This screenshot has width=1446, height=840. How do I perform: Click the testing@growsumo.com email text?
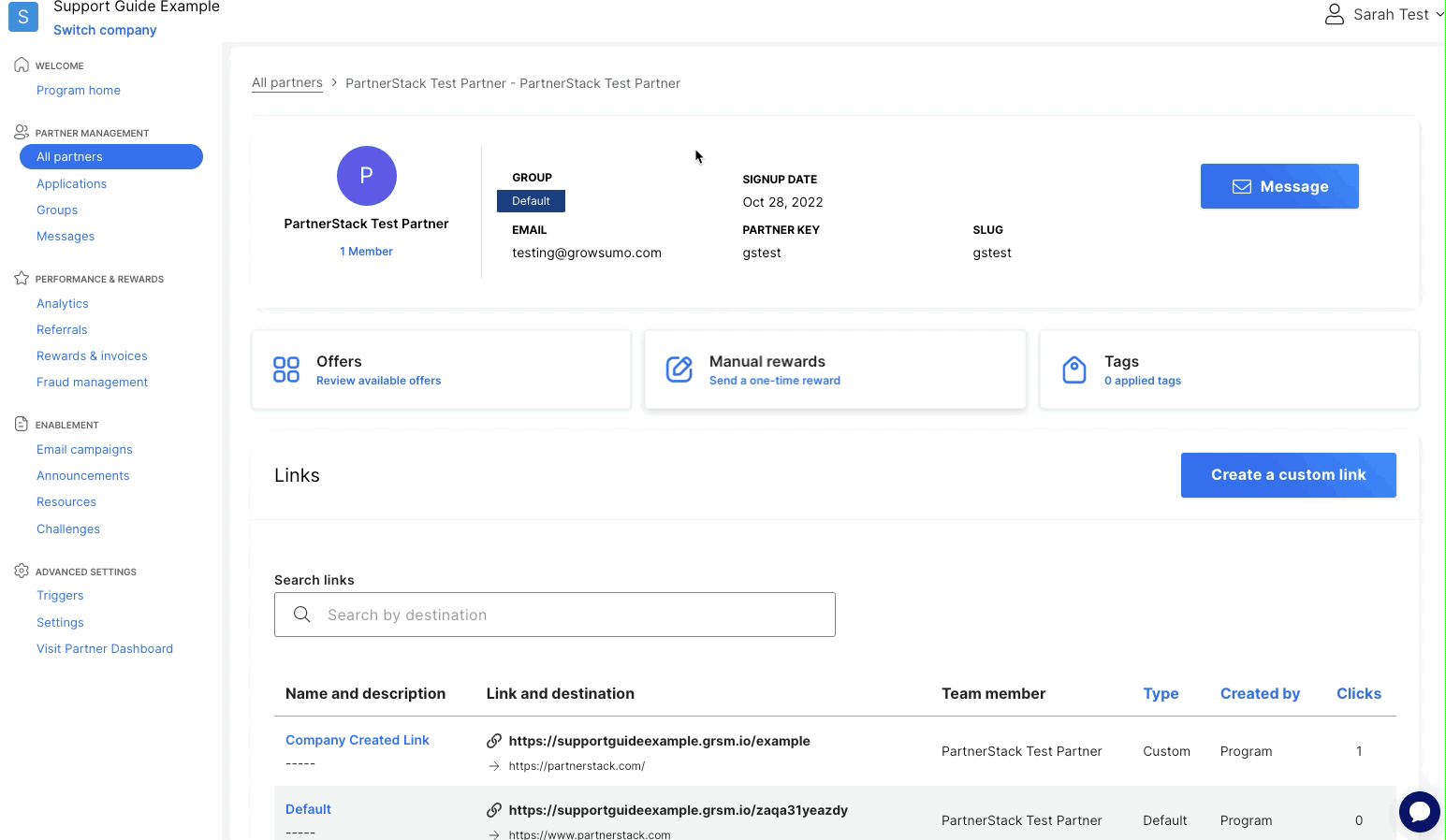(587, 253)
